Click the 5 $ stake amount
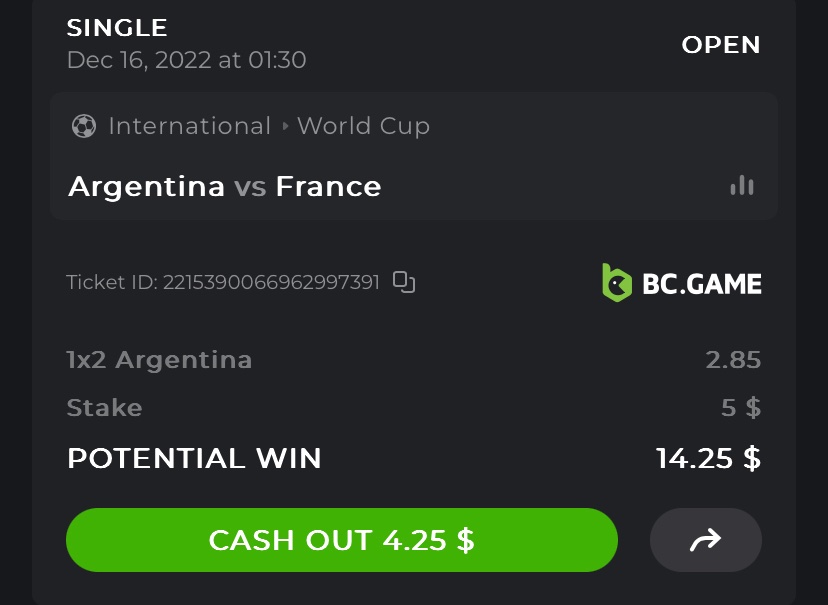 point(740,408)
